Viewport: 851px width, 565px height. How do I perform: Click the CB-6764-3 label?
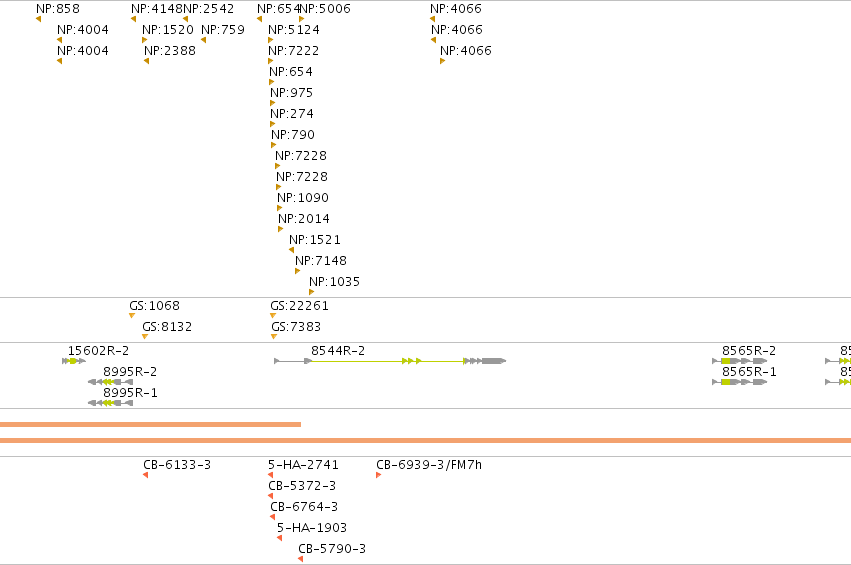click(x=304, y=506)
